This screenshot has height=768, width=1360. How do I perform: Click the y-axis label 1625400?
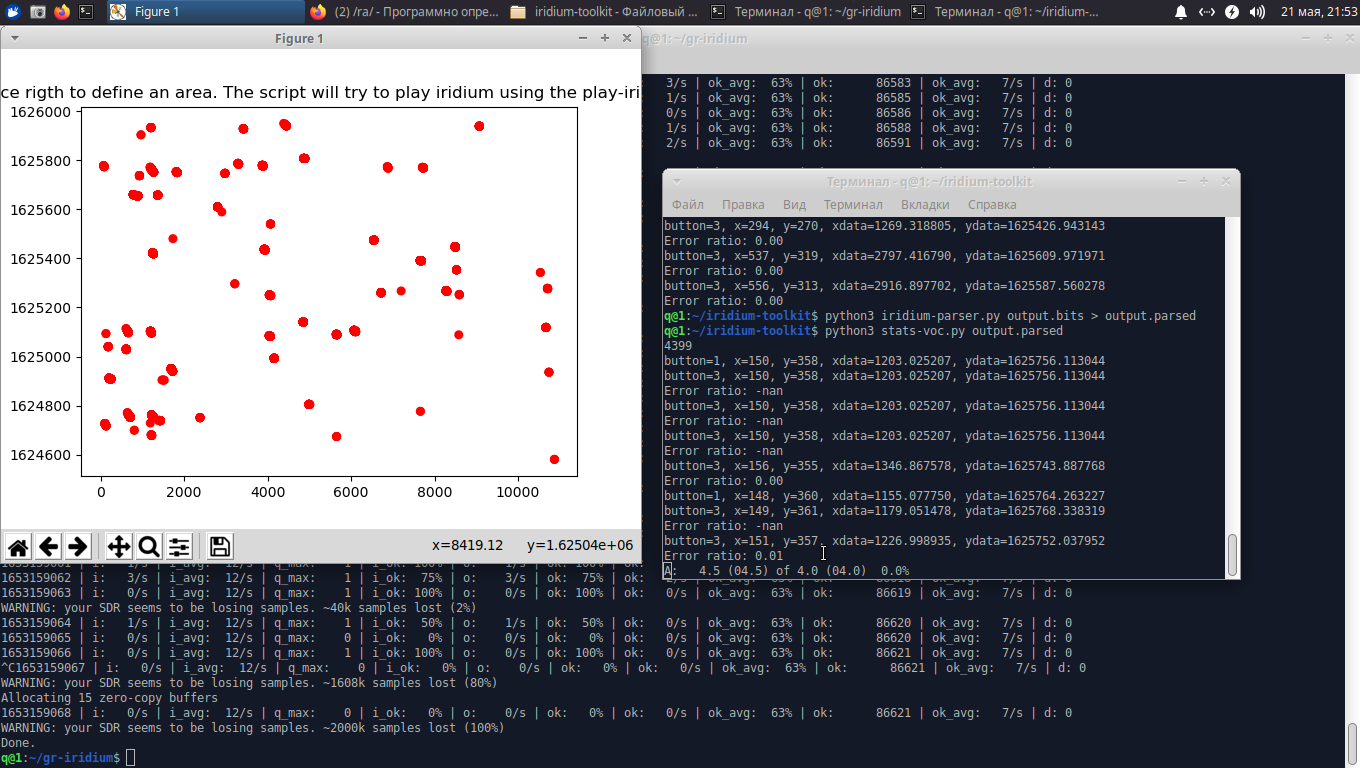coord(41,259)
